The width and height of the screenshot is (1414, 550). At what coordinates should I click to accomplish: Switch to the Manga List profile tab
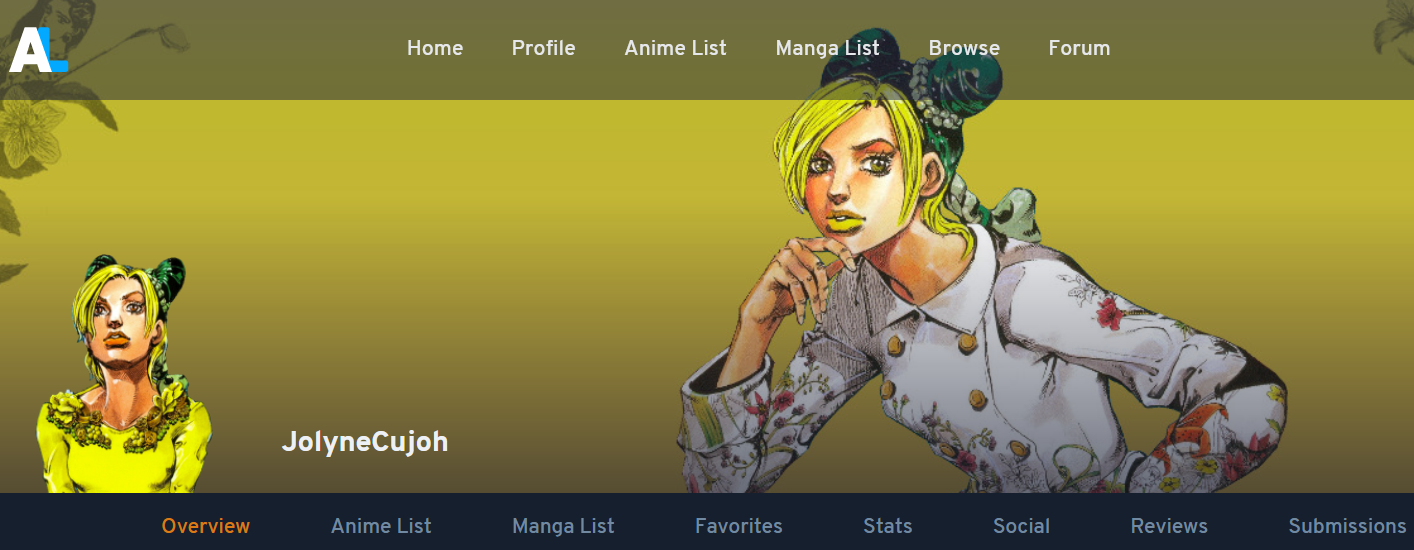[563, 526]
